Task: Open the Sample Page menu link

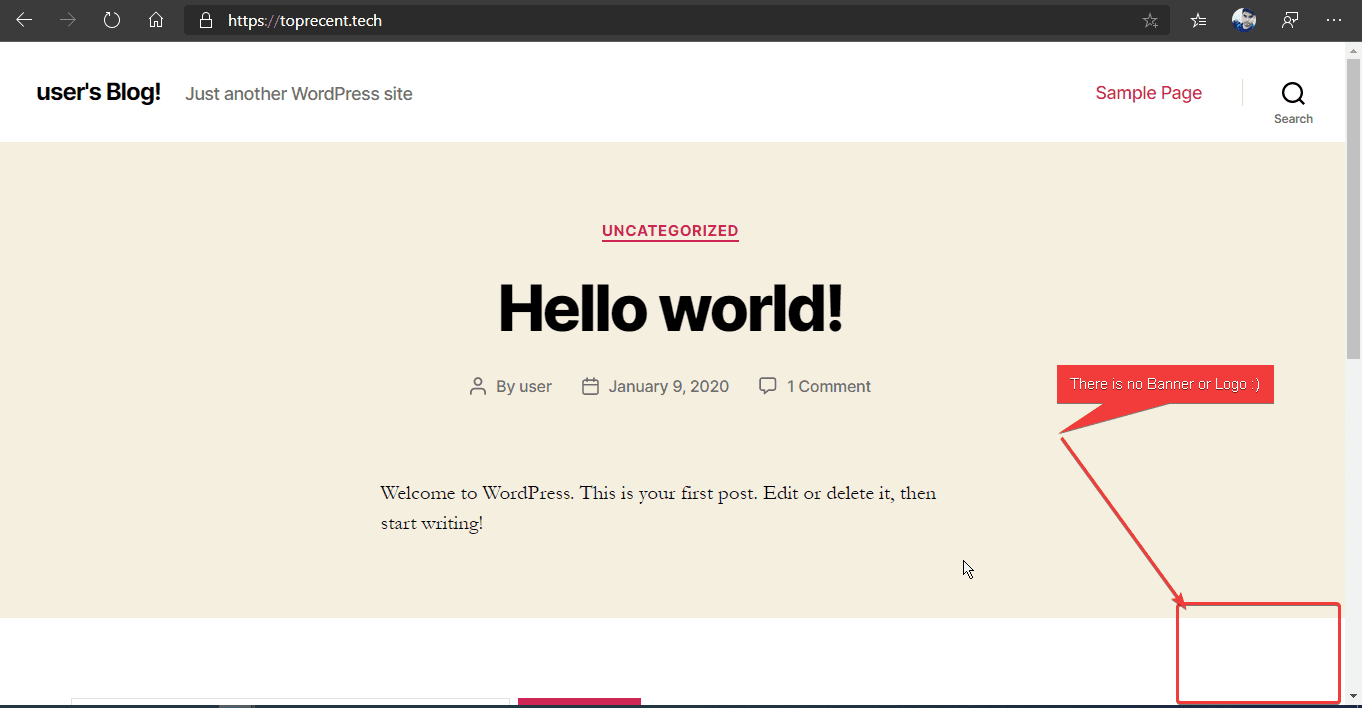Action: [x=1149, y=93]
